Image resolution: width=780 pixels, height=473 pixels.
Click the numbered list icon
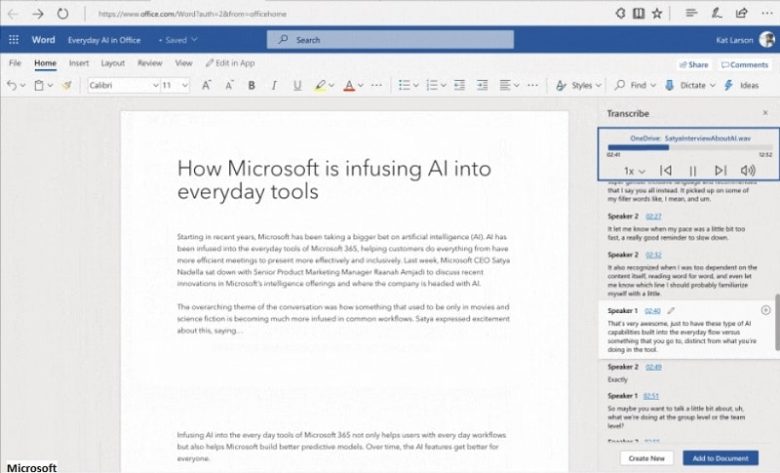(x=432, y=86)
